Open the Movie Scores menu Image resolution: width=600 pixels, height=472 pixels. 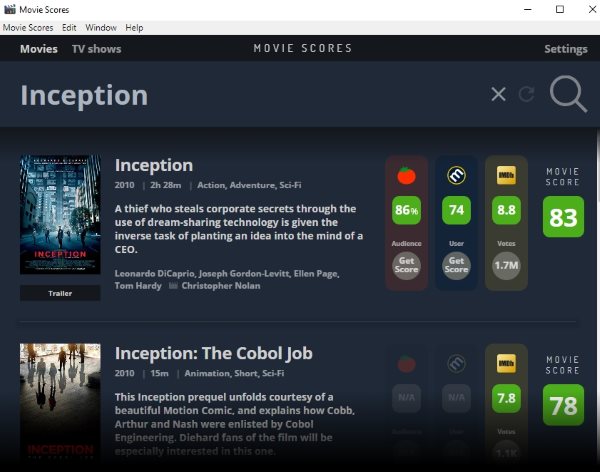pyautogui.click(x=28, y=28)
